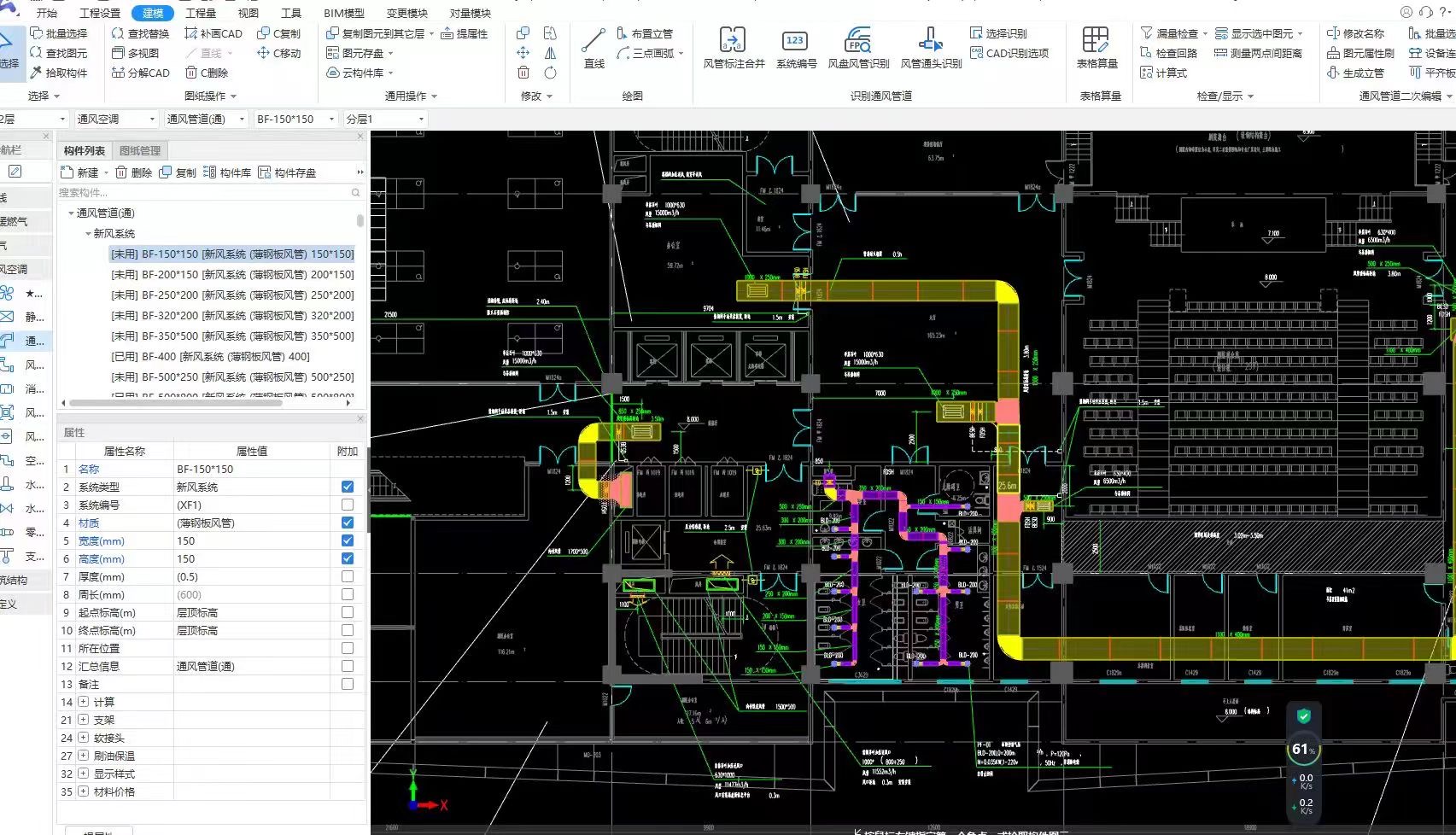Image resolution: width=1456 pixels, height=835 pixels.
Task: Open the CAD识别选项 options
Action: click(1009, 53)
